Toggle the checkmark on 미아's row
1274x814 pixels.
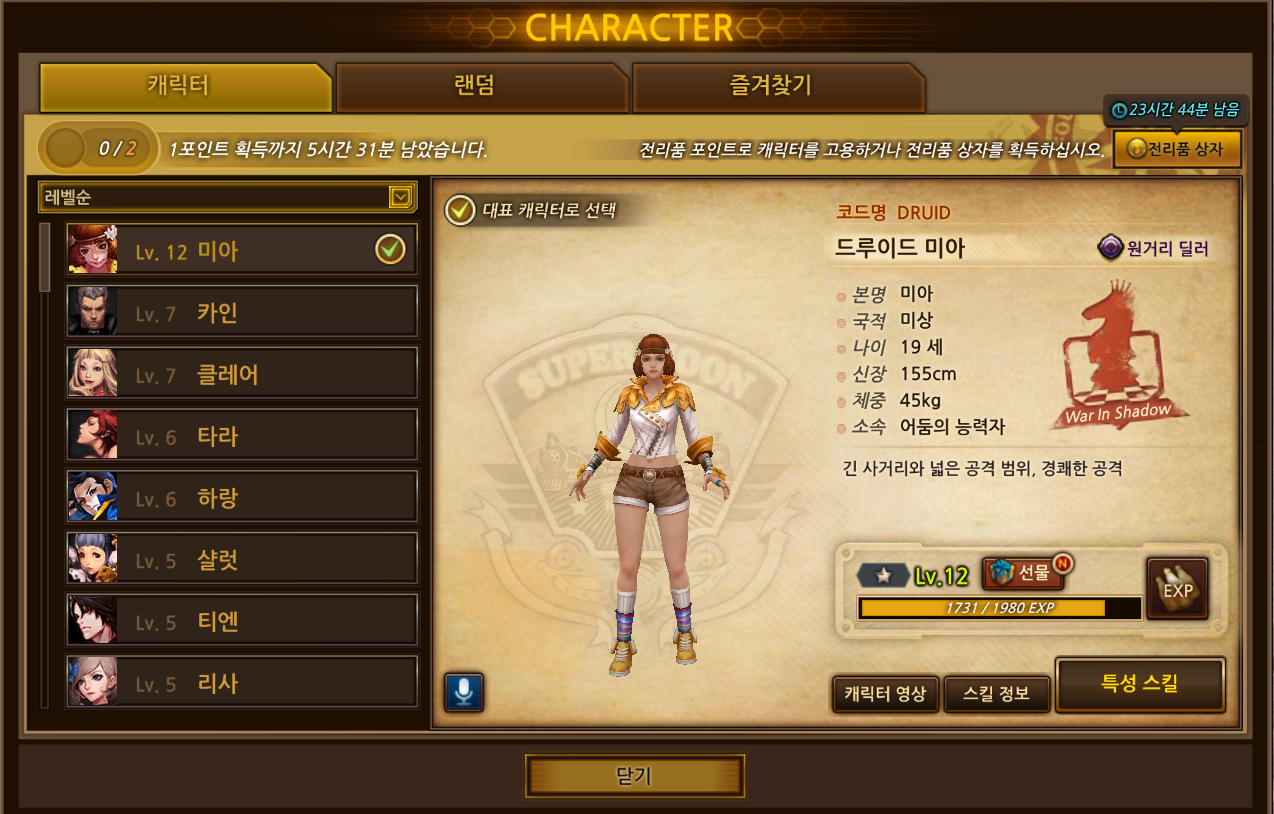(x=390, y=250)
